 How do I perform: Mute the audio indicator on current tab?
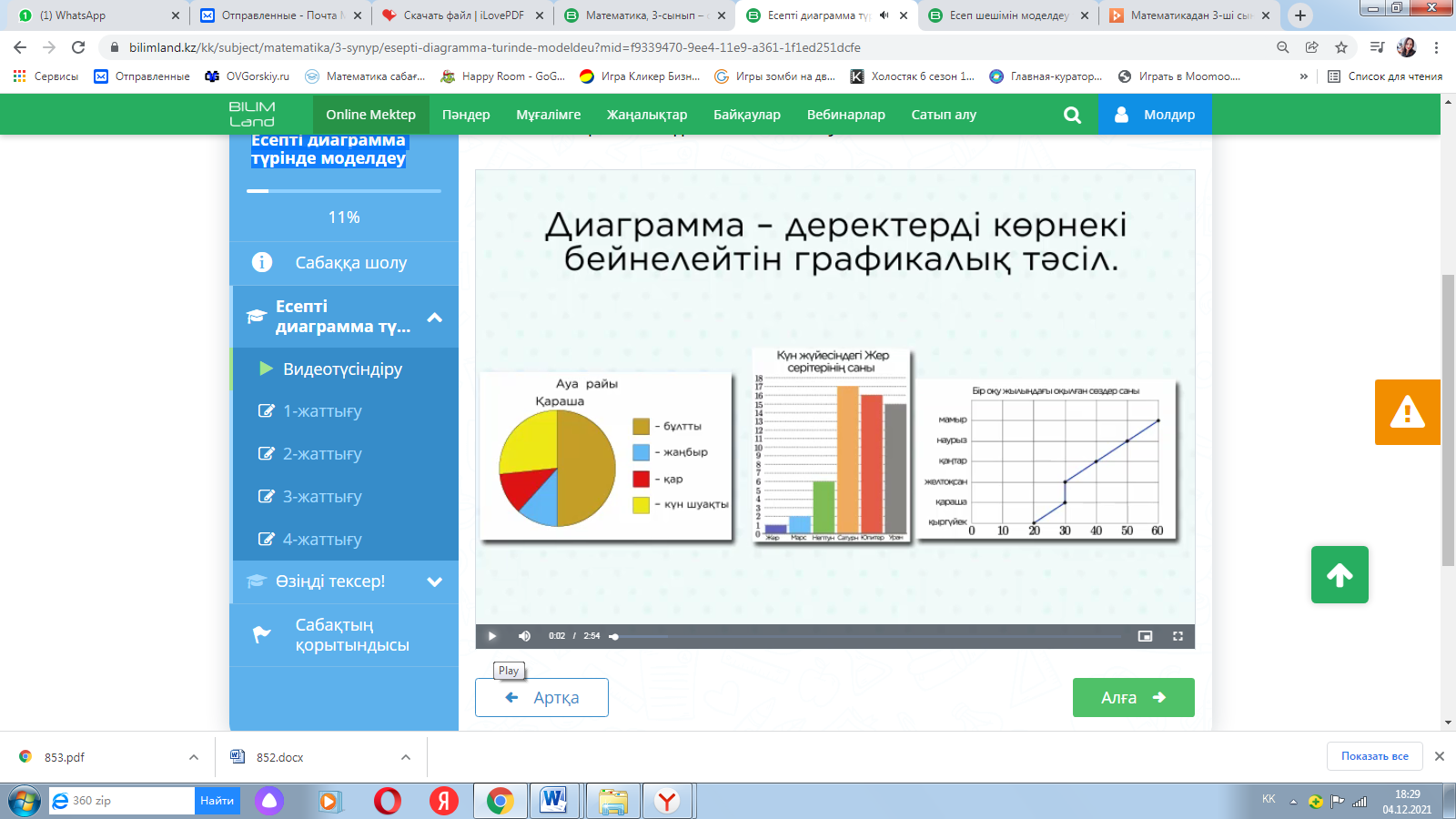[884, 15]
